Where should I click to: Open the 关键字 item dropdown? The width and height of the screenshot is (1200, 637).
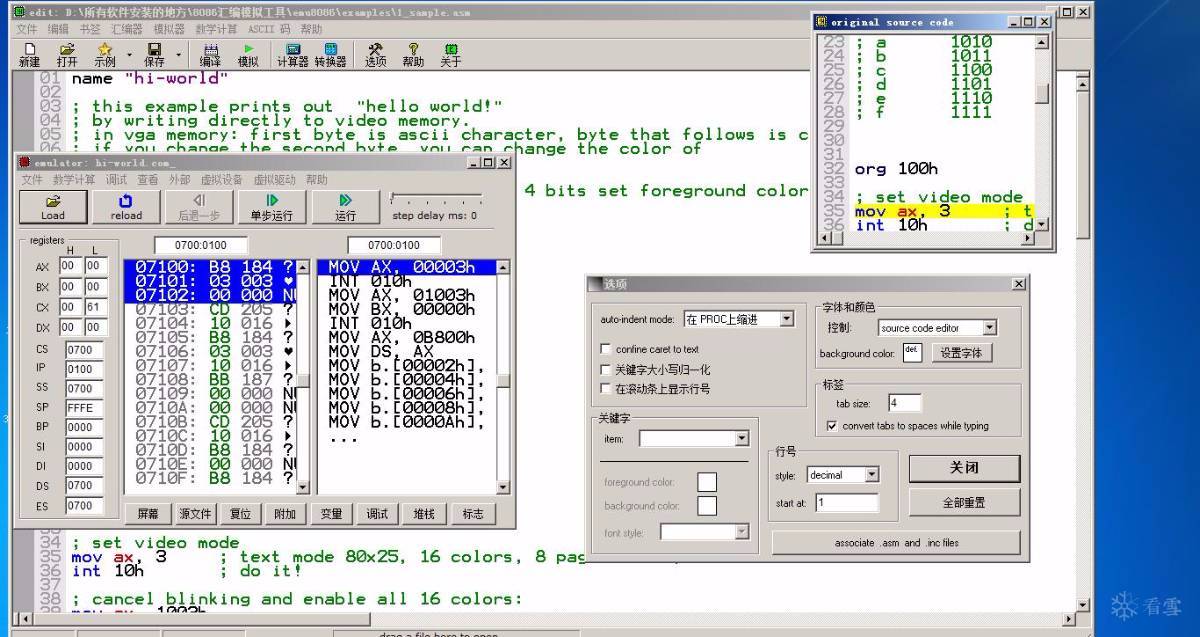click(x=741, y=438)
